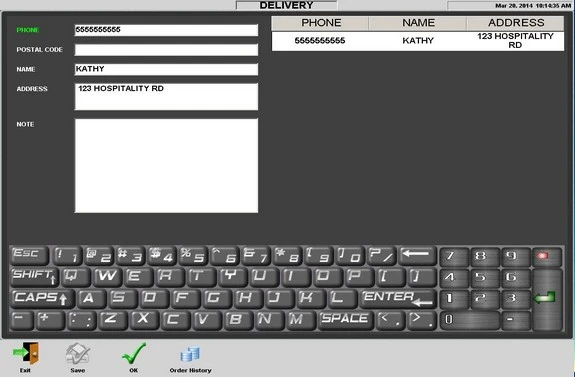Viewport: 575px width, 377px height.
Task: Toggle the CAPS lock key
Action: click(42, 298)
